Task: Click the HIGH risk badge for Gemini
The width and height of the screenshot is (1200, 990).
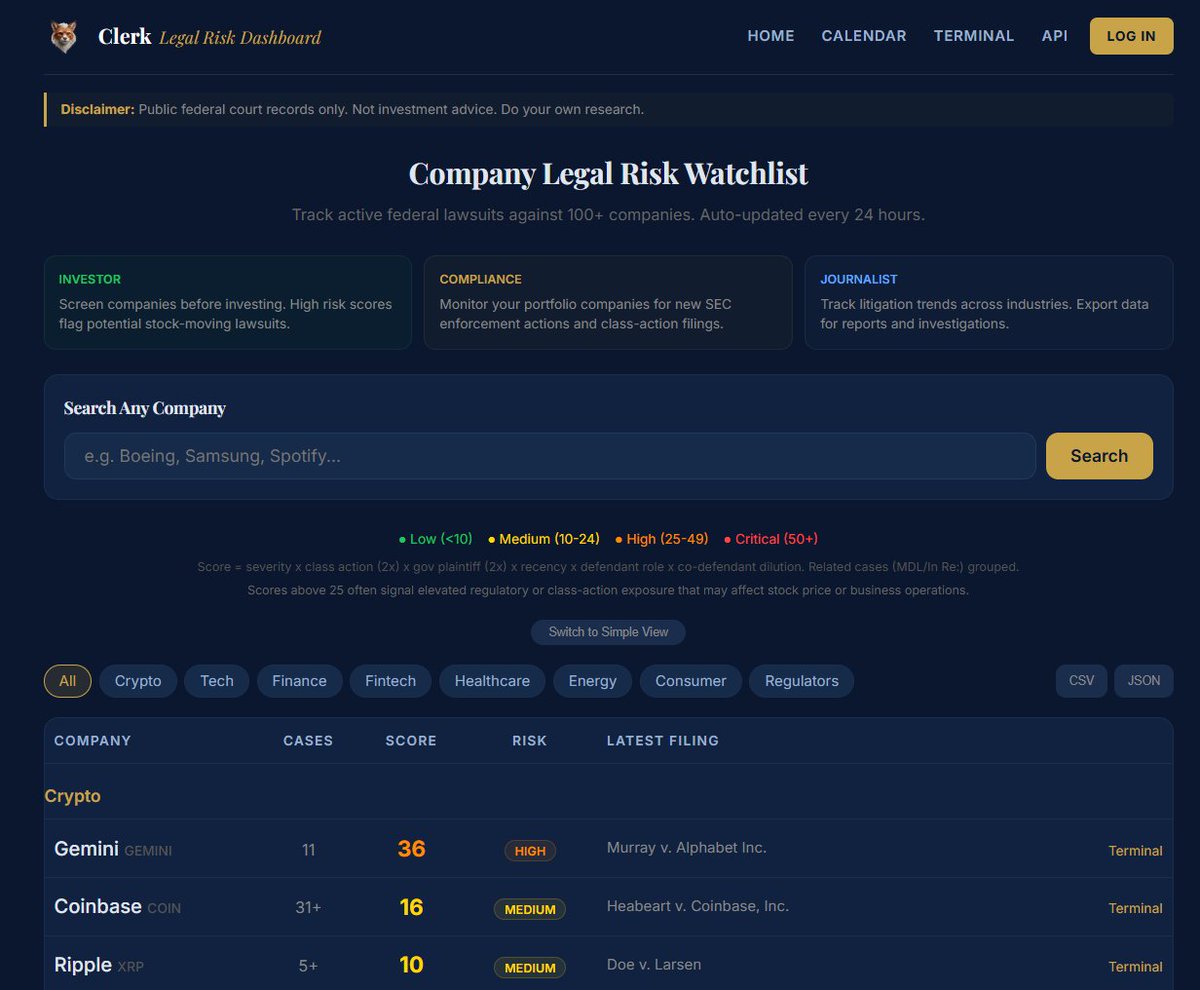Action: [x=530, y=851]
